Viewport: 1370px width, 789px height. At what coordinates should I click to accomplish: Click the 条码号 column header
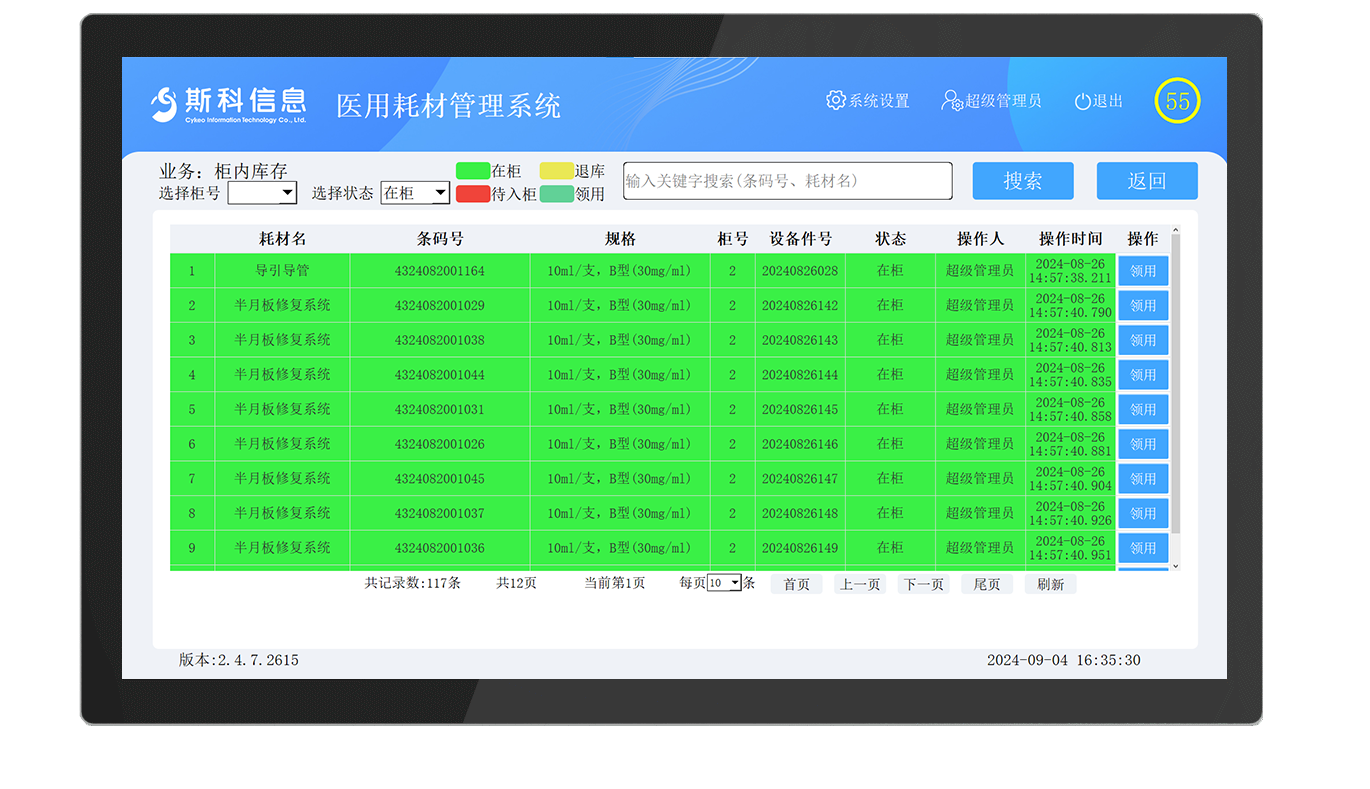coord(438,239)
